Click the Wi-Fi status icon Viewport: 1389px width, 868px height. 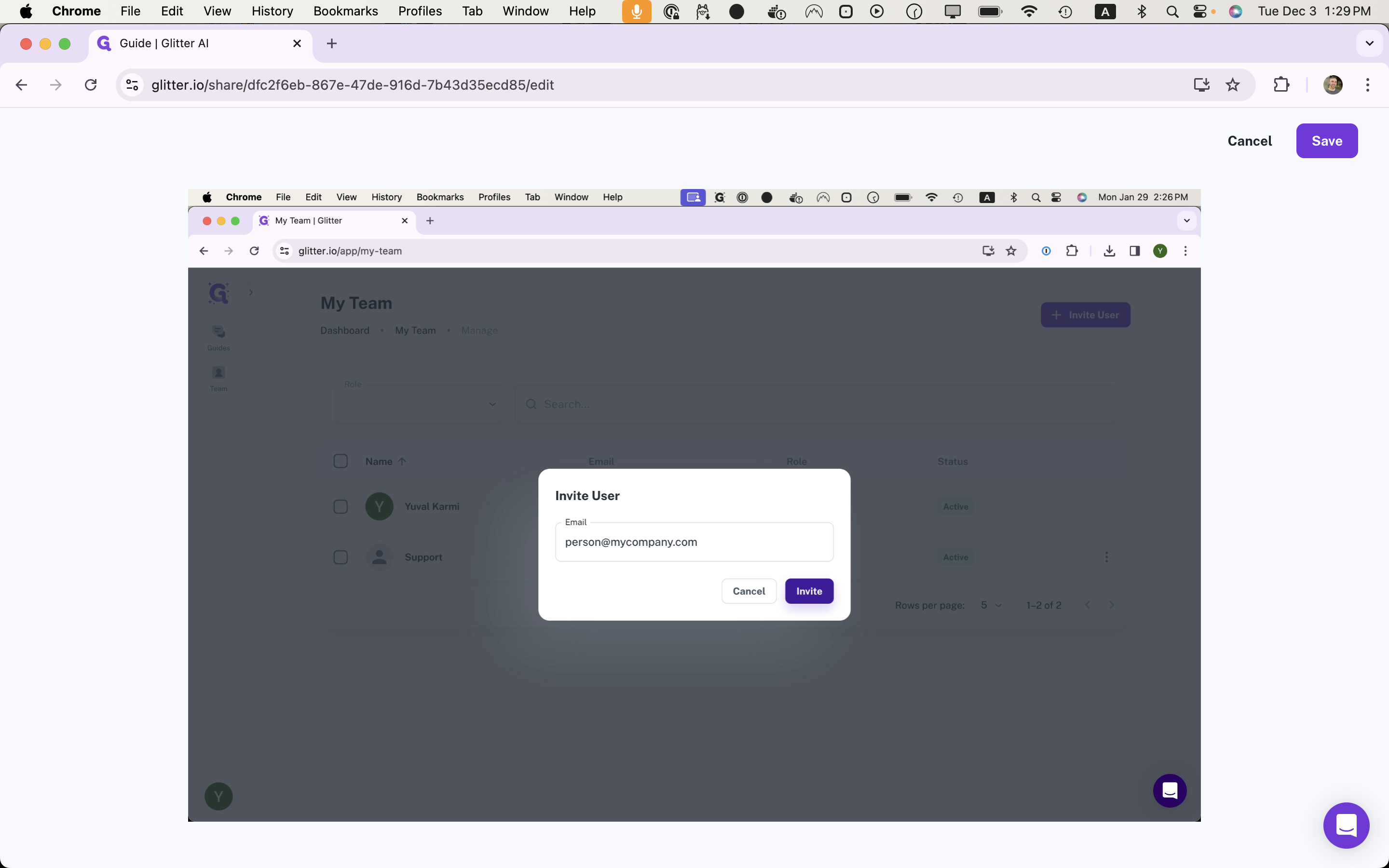coord(1029,12)
